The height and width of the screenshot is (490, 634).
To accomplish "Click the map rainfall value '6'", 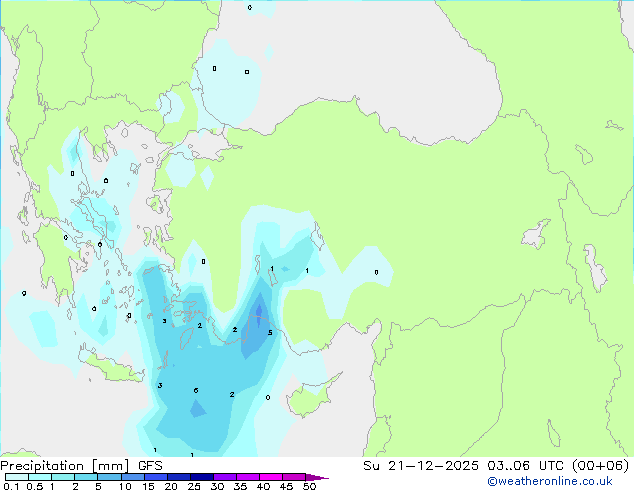I will tap(196, 391).
